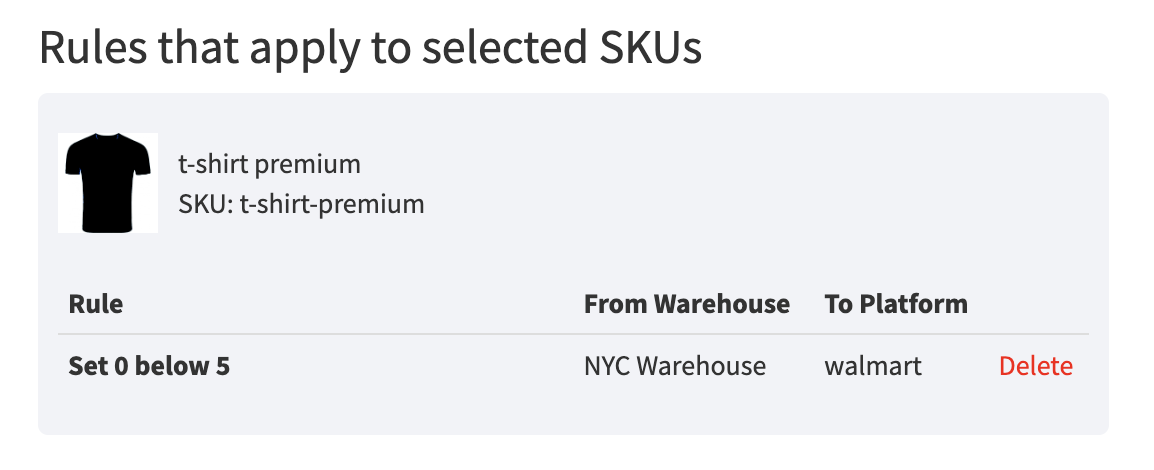Delete the Set 0 below 5 rule

(x=1035, y=366)
